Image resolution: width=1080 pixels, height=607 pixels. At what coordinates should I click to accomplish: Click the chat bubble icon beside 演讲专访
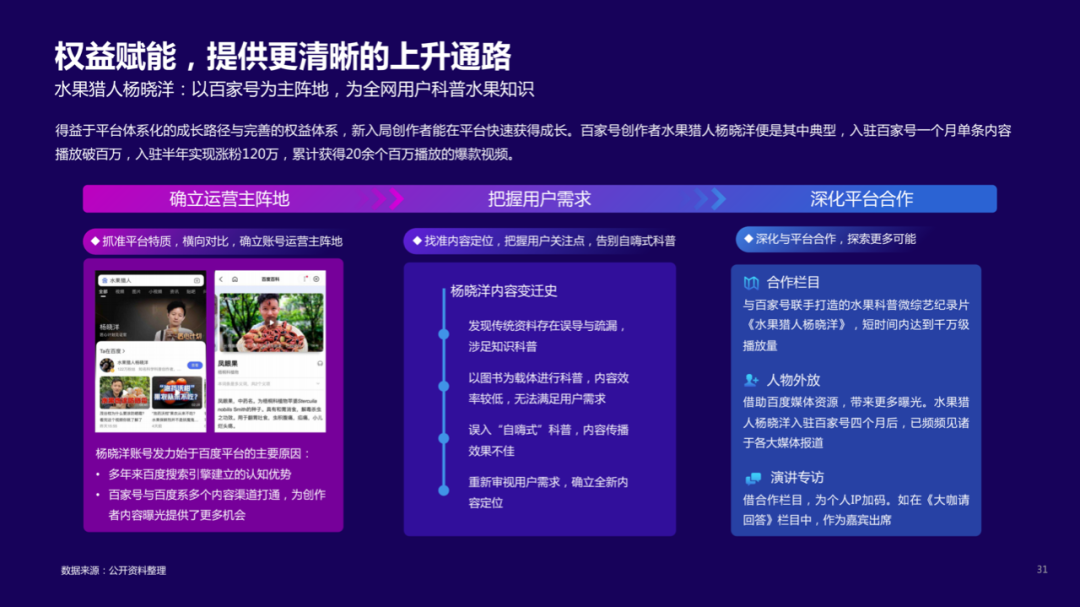click(x=753, y=477)
